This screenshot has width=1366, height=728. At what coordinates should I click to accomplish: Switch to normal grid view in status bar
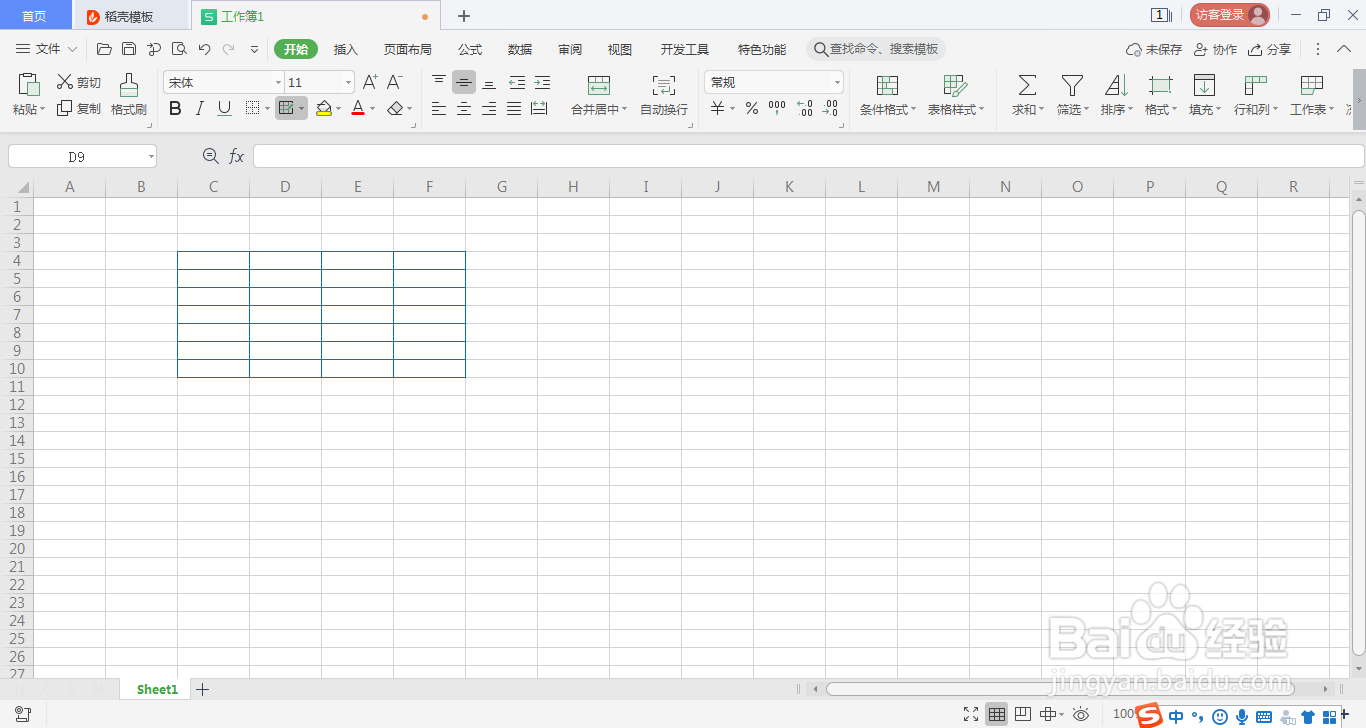coord(997,714)
